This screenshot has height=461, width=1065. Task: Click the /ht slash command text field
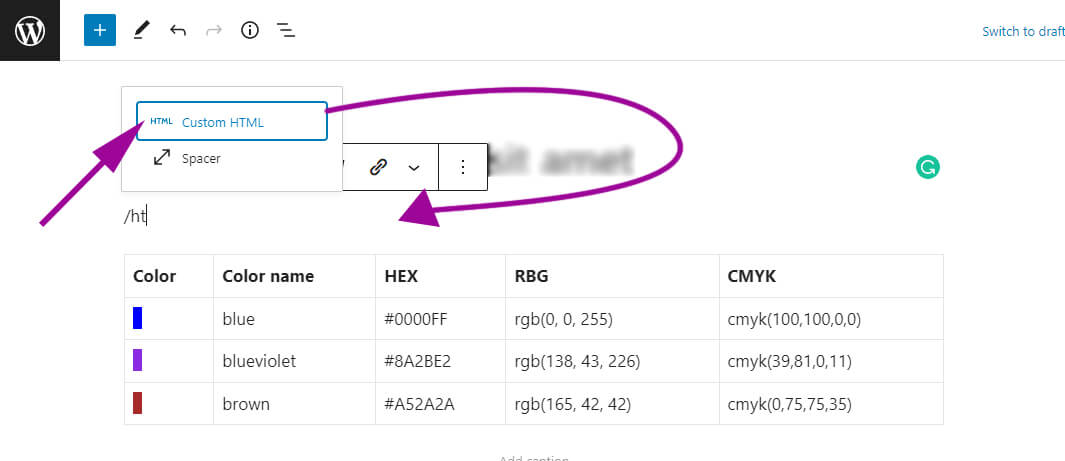coord(300,216)
